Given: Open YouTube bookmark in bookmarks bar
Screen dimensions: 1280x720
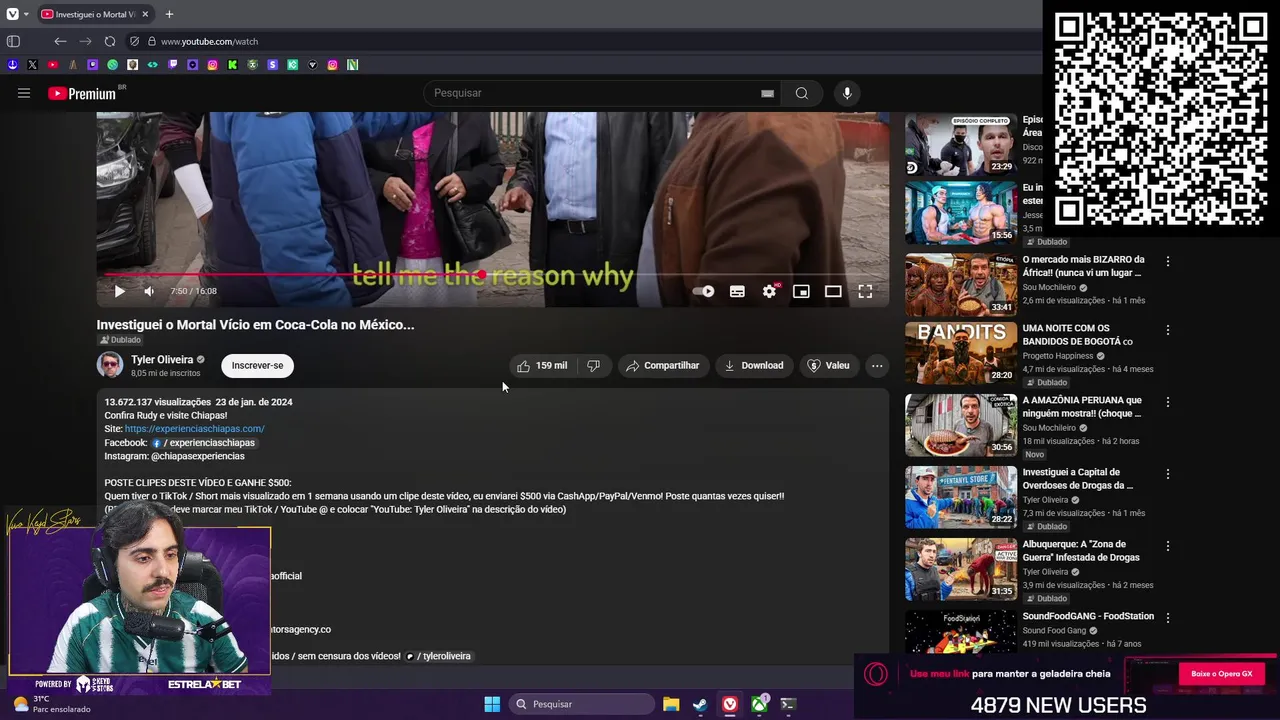Looking at the screenshot, I should pyautogui.click(x=52, y=65).
